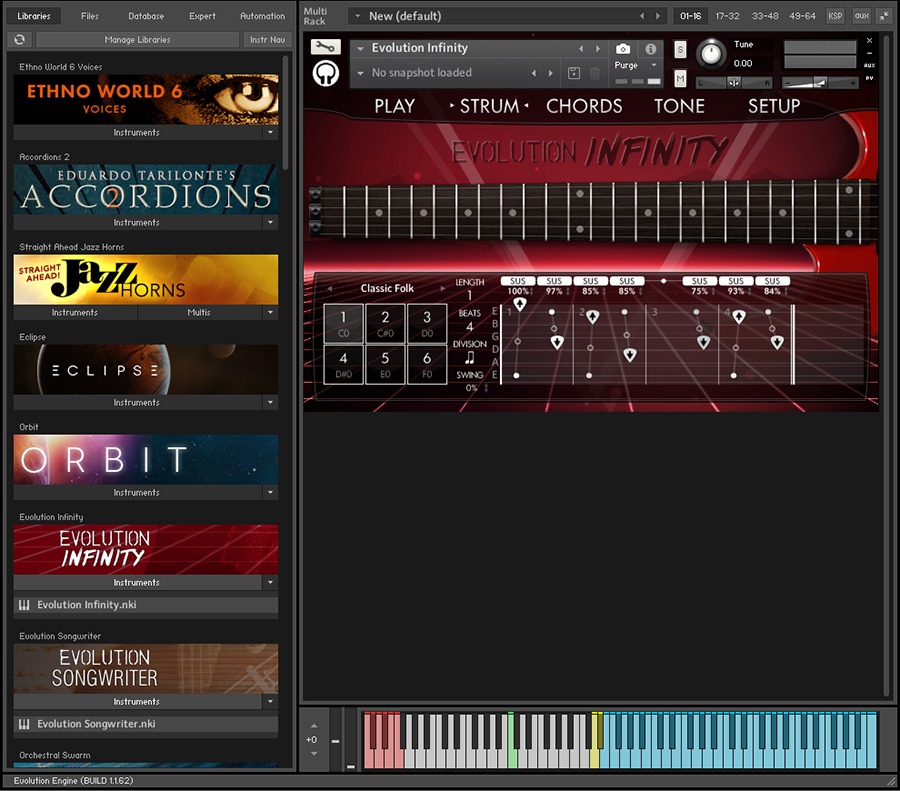Mute the instrument with the M button
The image size is (900, 791).
coord(680,78)
